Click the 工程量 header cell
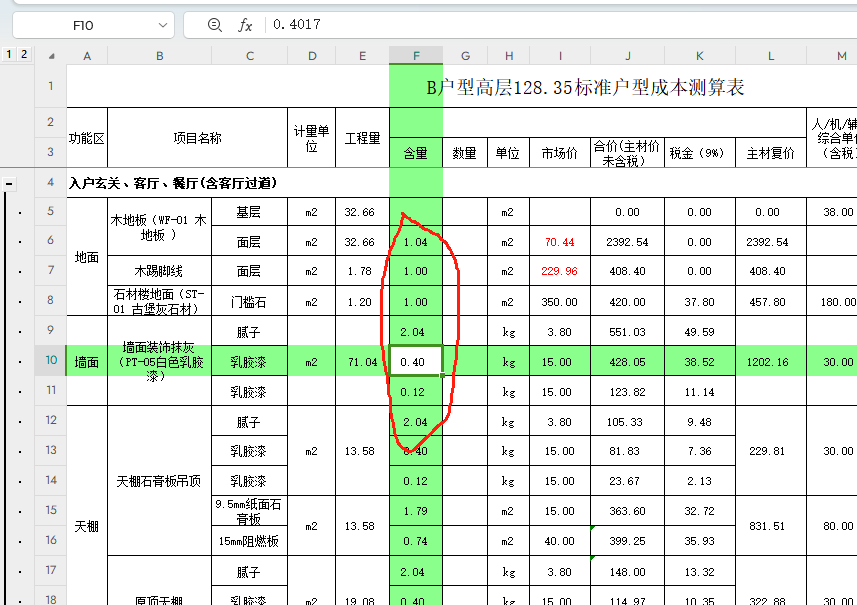This screenshot has width=857, height=605. pos(362,138)
